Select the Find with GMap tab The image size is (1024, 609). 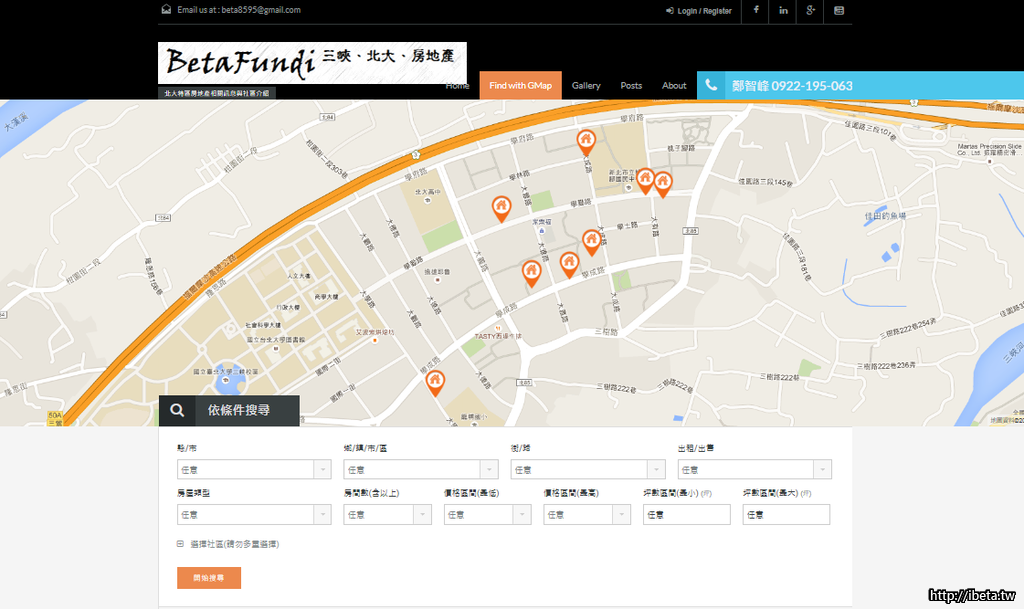coord(520,86)
